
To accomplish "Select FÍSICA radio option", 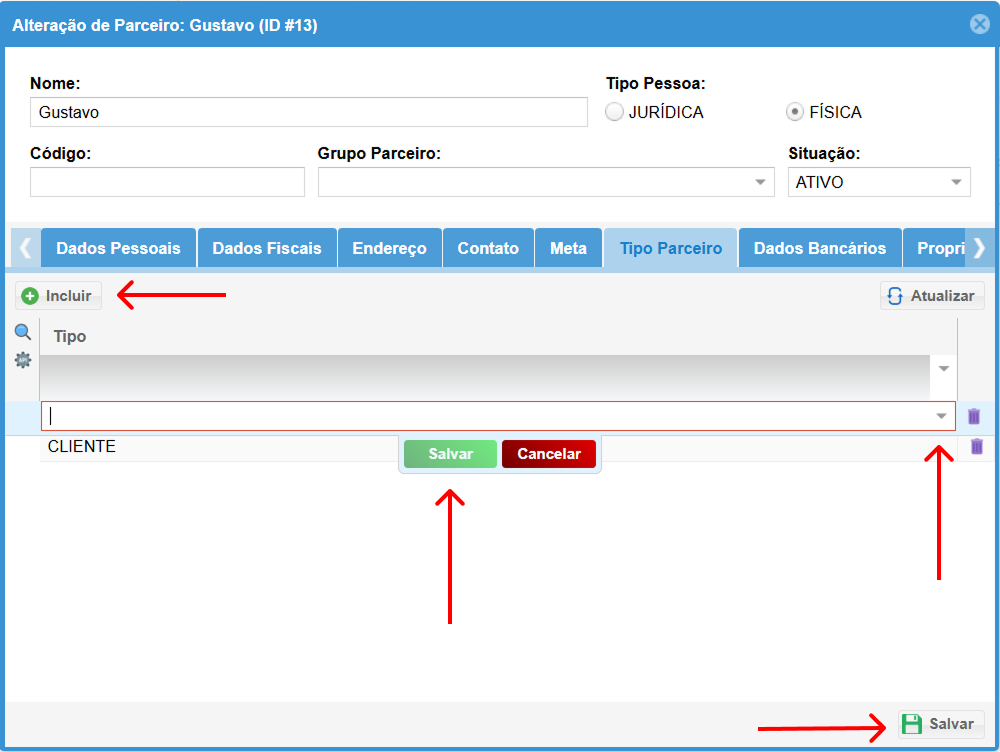I will coord(795,112).
